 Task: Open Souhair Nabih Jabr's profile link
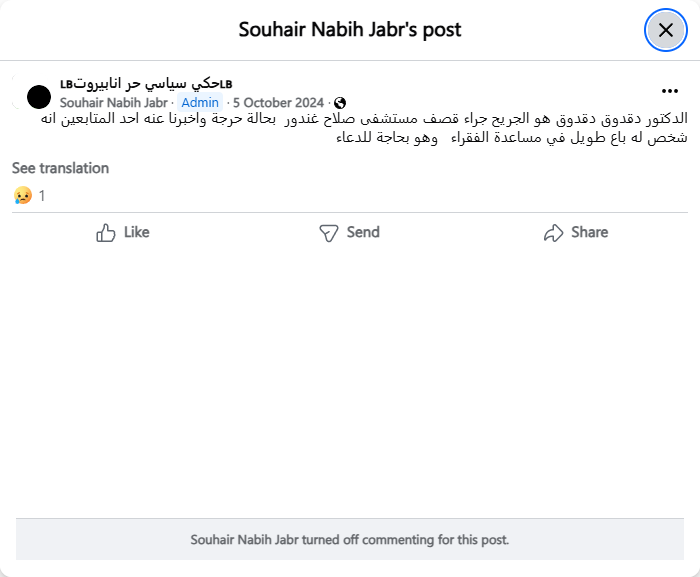coord(113,103)
